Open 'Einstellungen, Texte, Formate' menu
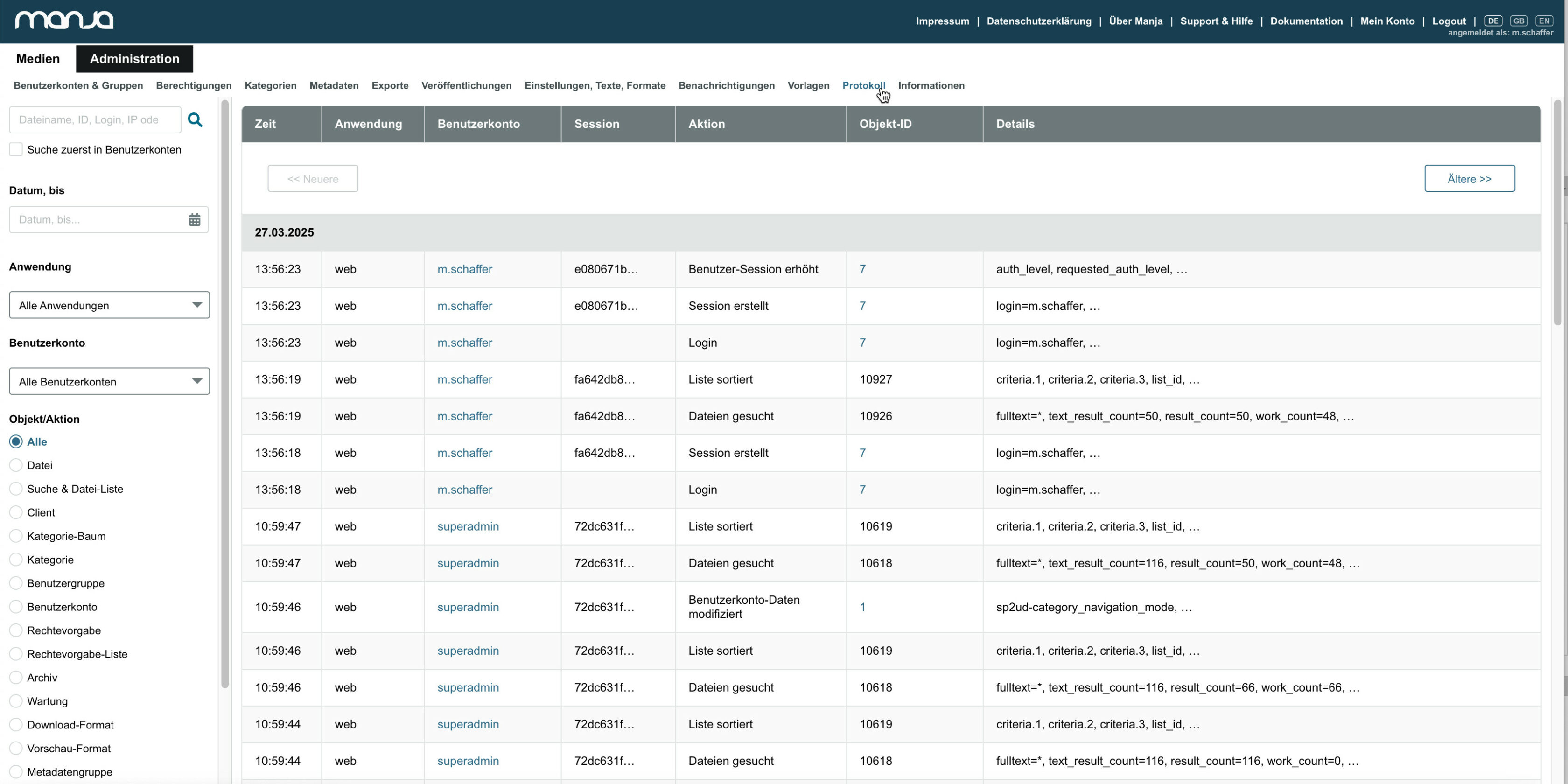Viewport: 1568px width, 784px height. (595, 85)
